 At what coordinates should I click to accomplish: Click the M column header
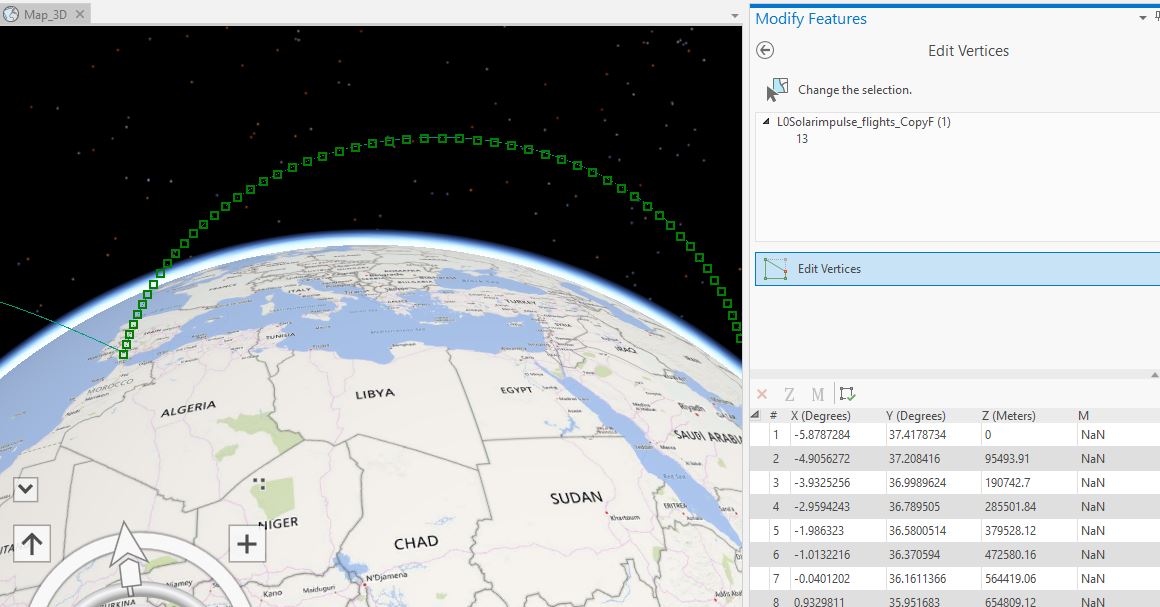[1083, 415]
